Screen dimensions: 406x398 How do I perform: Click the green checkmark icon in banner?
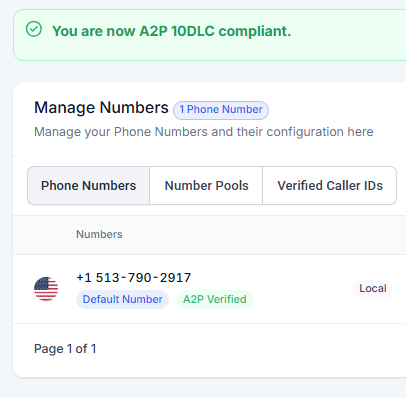34,29
